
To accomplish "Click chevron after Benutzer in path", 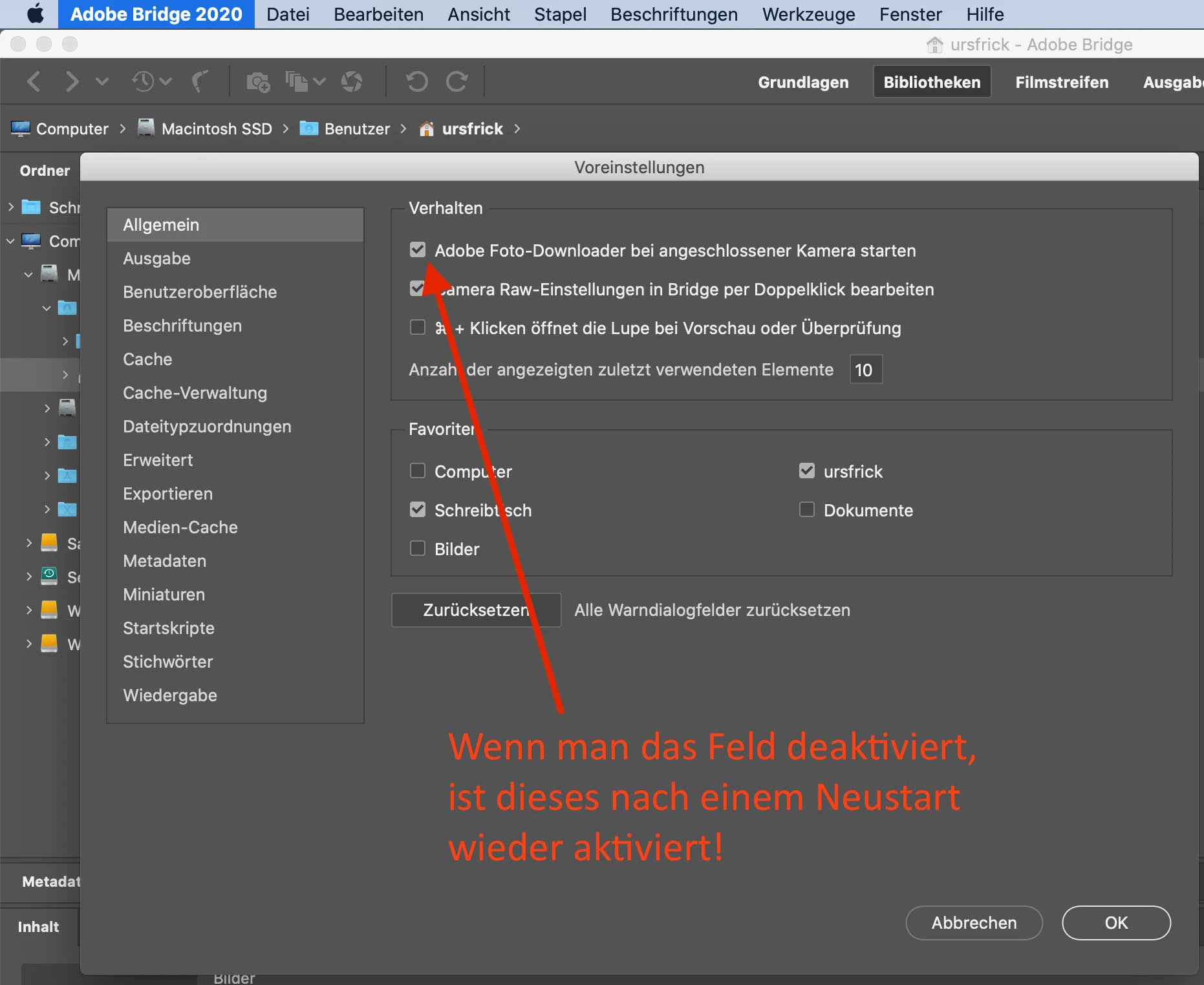I will tap(403, 129).
